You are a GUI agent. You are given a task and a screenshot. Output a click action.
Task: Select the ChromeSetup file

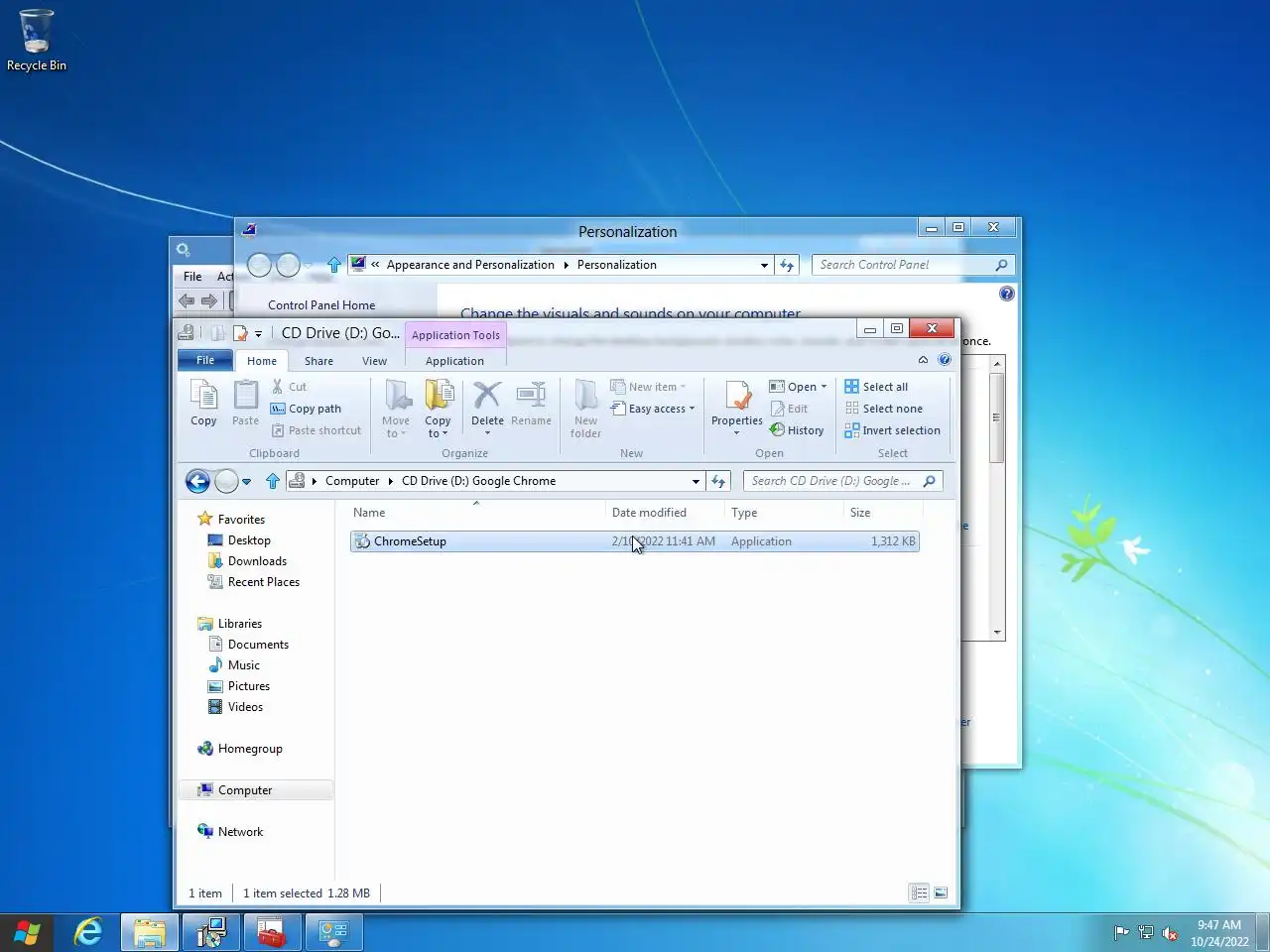635,541
